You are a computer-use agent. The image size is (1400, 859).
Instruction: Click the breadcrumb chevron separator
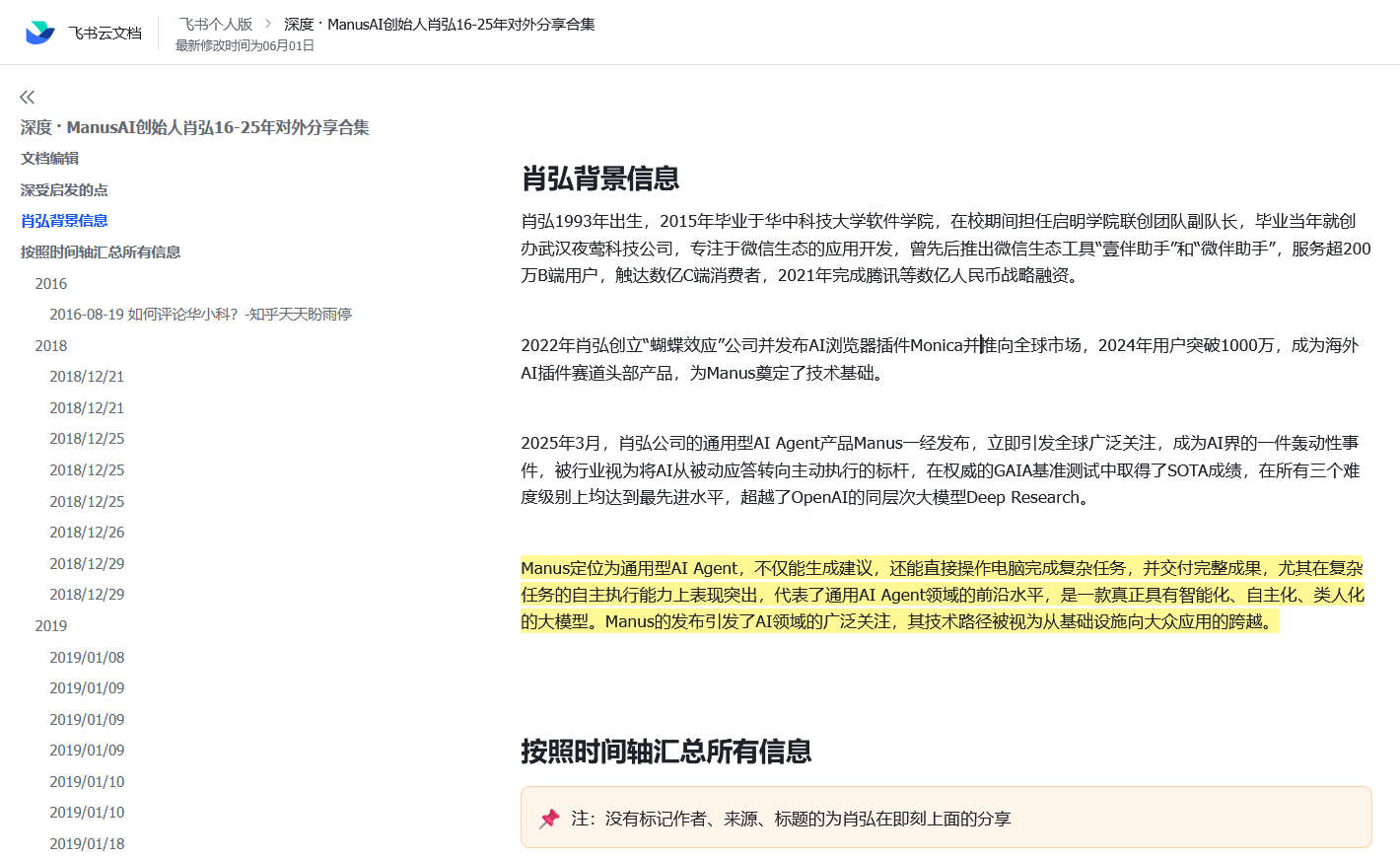coord(268,24)
